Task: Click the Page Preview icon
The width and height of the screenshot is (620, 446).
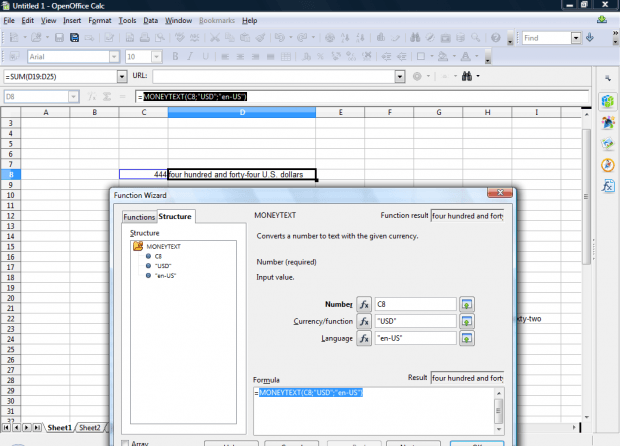Action: [x=160, y=38]
